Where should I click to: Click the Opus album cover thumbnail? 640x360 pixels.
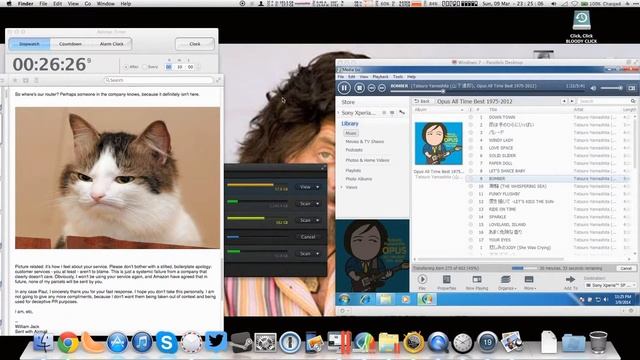point(438,143)
